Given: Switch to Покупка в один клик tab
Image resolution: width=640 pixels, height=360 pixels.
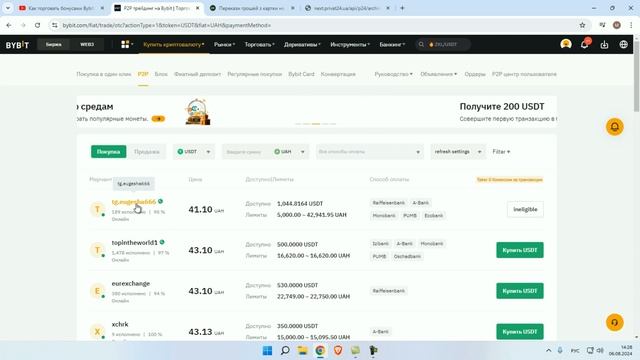Looking at the screenshot, I should (x=104, y=74).
